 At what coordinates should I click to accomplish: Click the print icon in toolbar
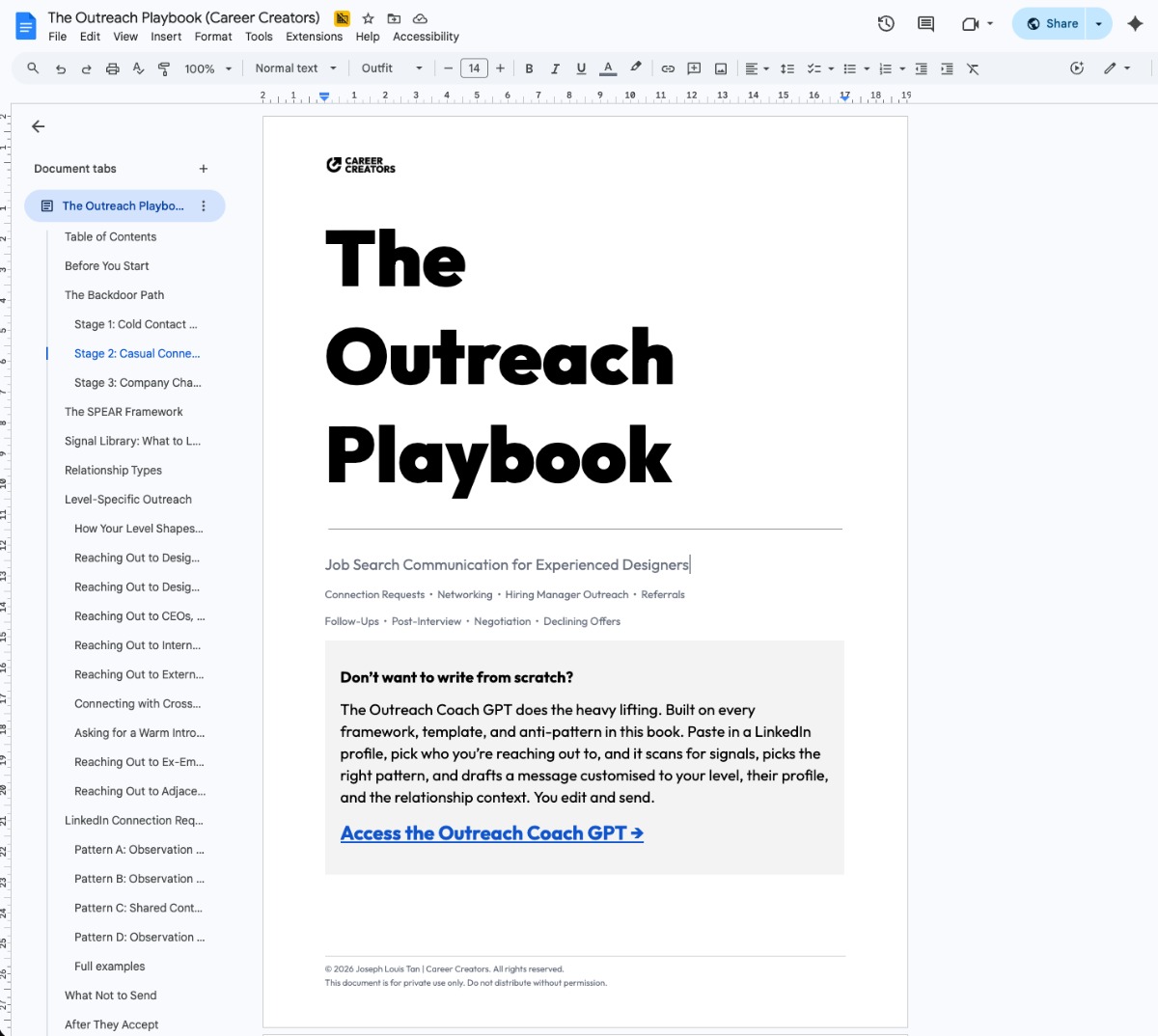tap(113, 68)
